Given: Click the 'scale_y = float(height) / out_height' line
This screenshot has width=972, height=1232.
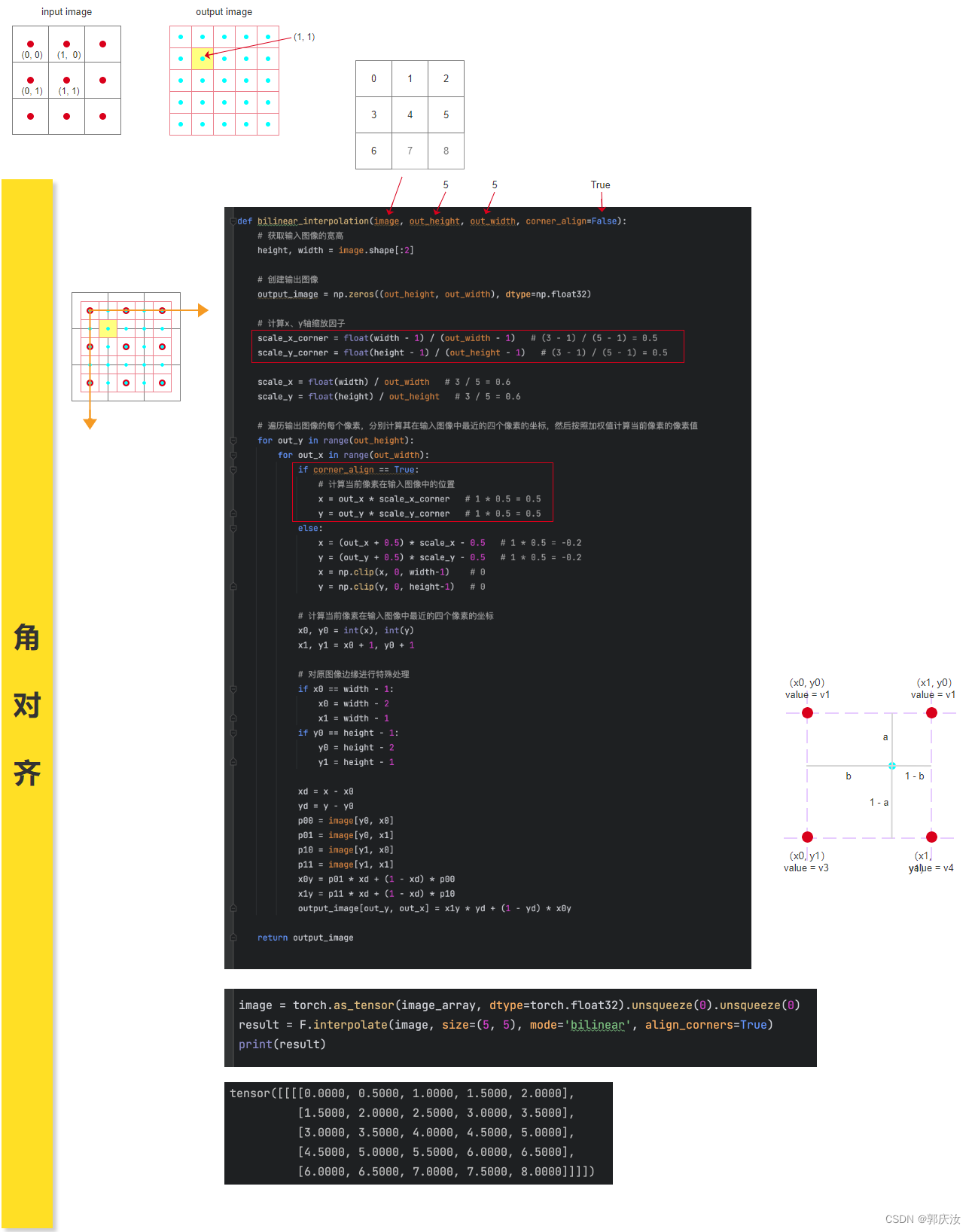Looking at the screenshot, I should point(389,397).
